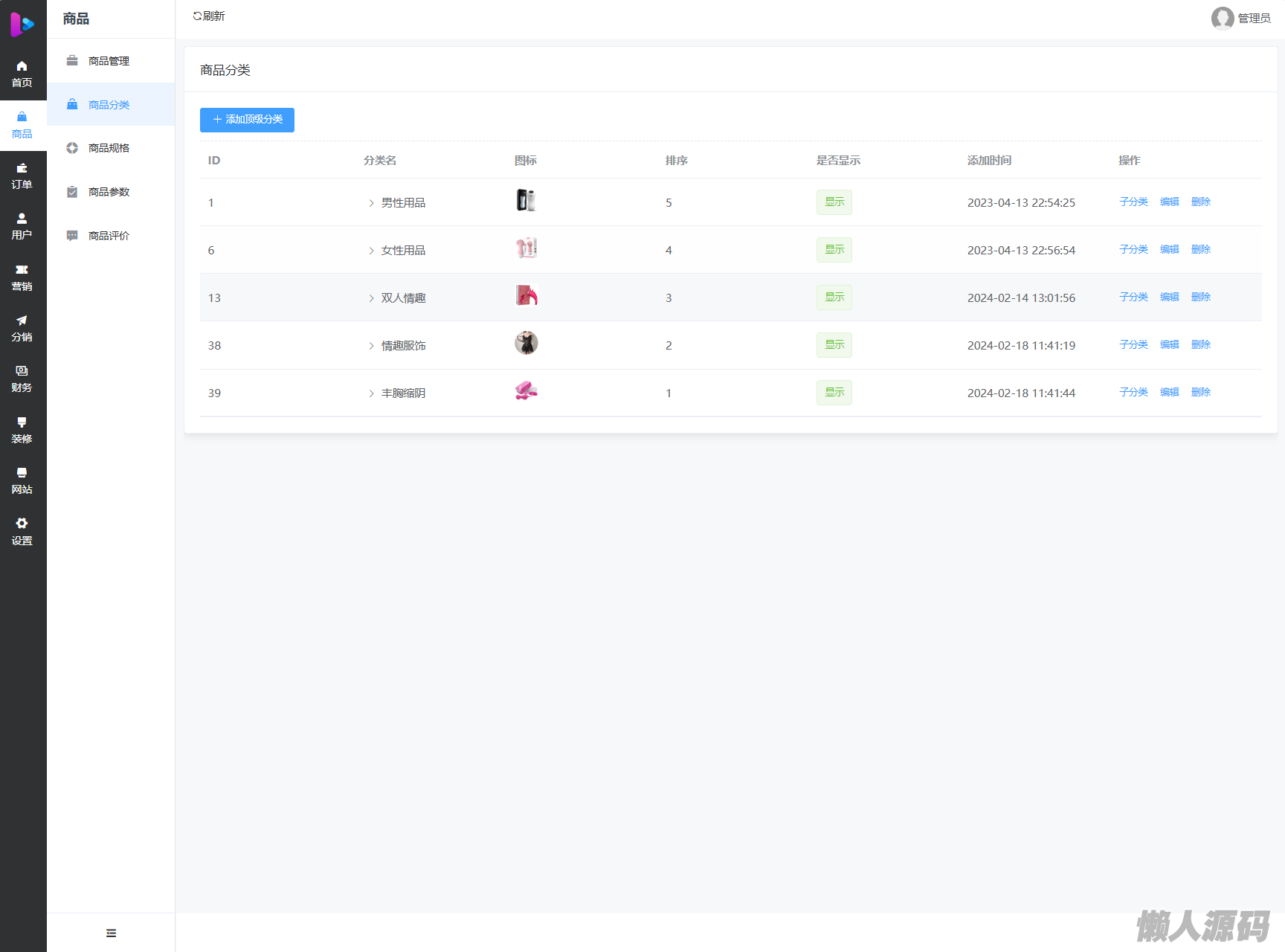Screen dimensions: 1285x952
Task: Open the 用户 users icon
Action: pyautogui.click(x=22, y=219)
